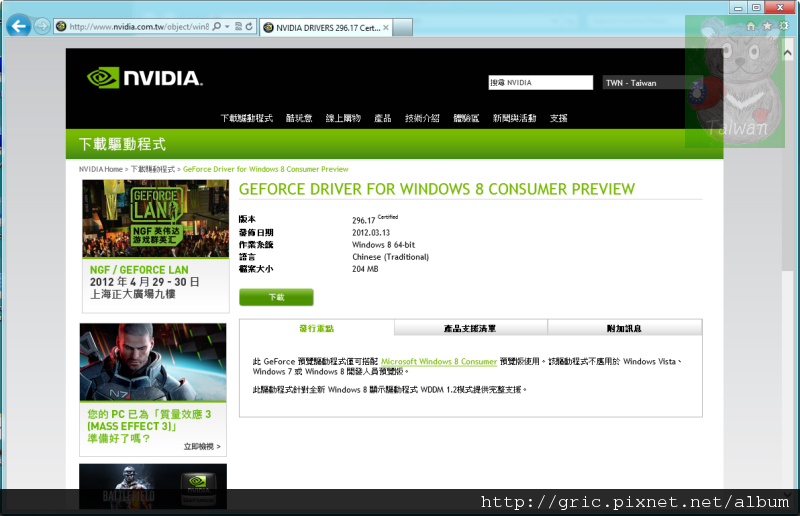Click the 204 MB file size value

point(365,269)
